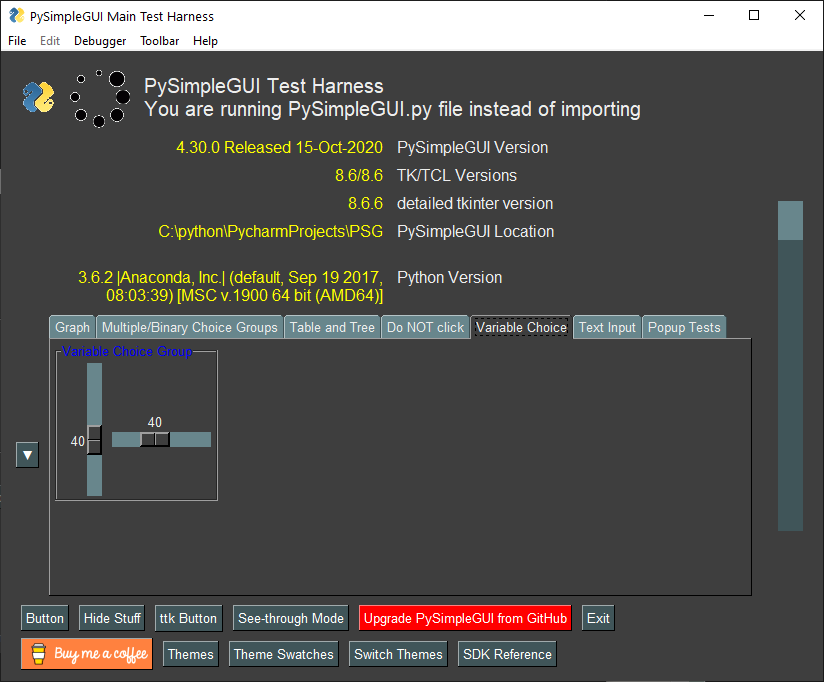Click the ttk Button
This screenshot has width=824, height=682.
(x=188, y=618)
